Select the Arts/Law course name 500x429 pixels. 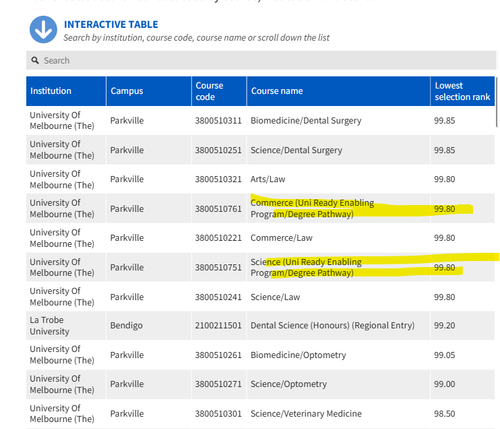coord(268,179)
